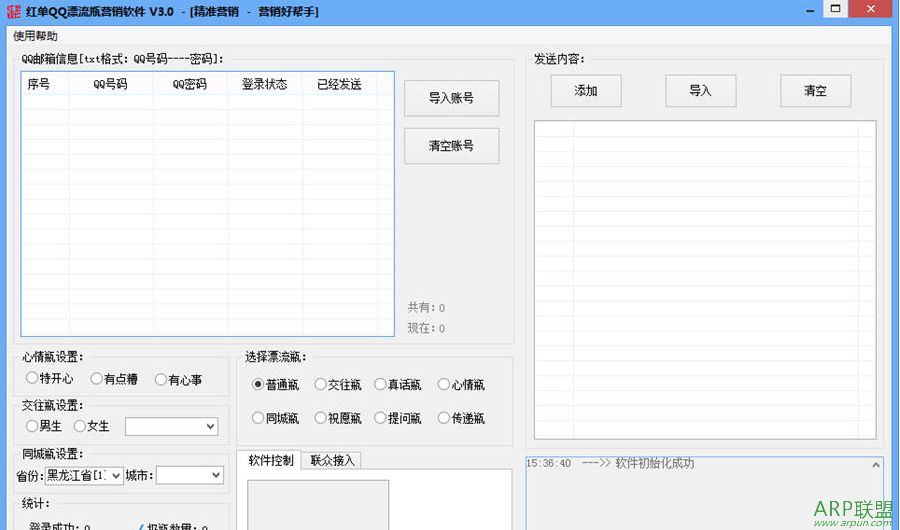Screen dimensions: 900x530
Task: Pick the 同城瓶 radio button
Action: (x=258, y=419)
